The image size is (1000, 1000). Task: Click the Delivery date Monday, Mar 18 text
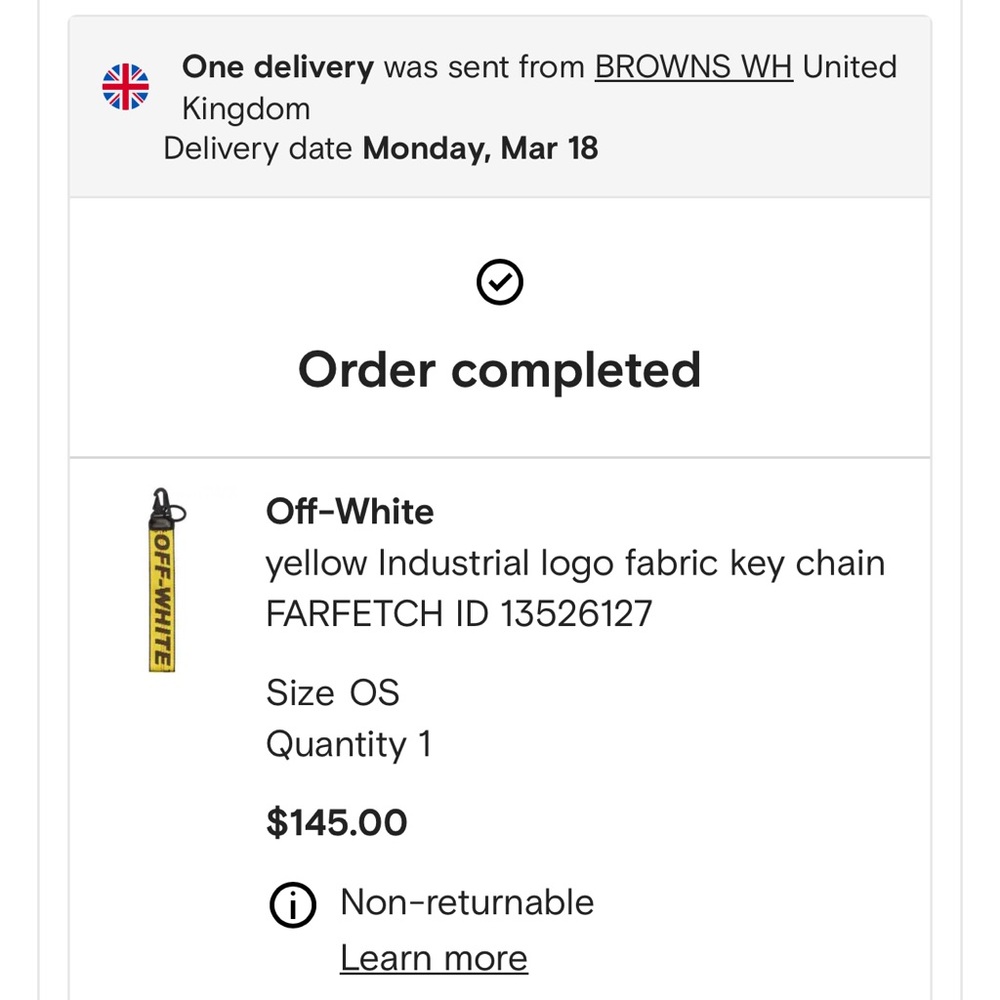coord(381,149)
